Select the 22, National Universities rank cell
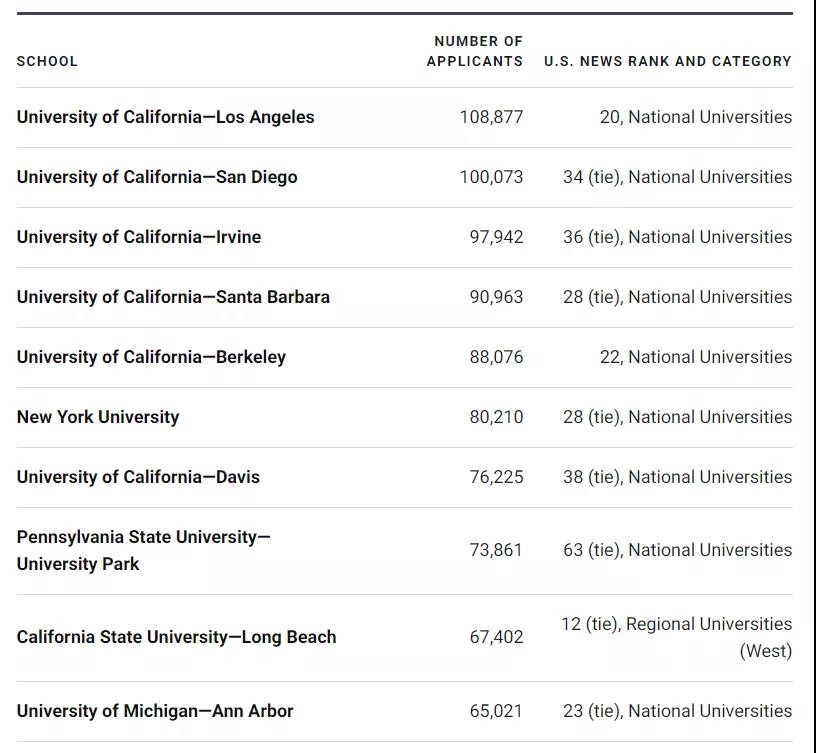The width and height of the screenshot is (816, 753). point(696,357)
